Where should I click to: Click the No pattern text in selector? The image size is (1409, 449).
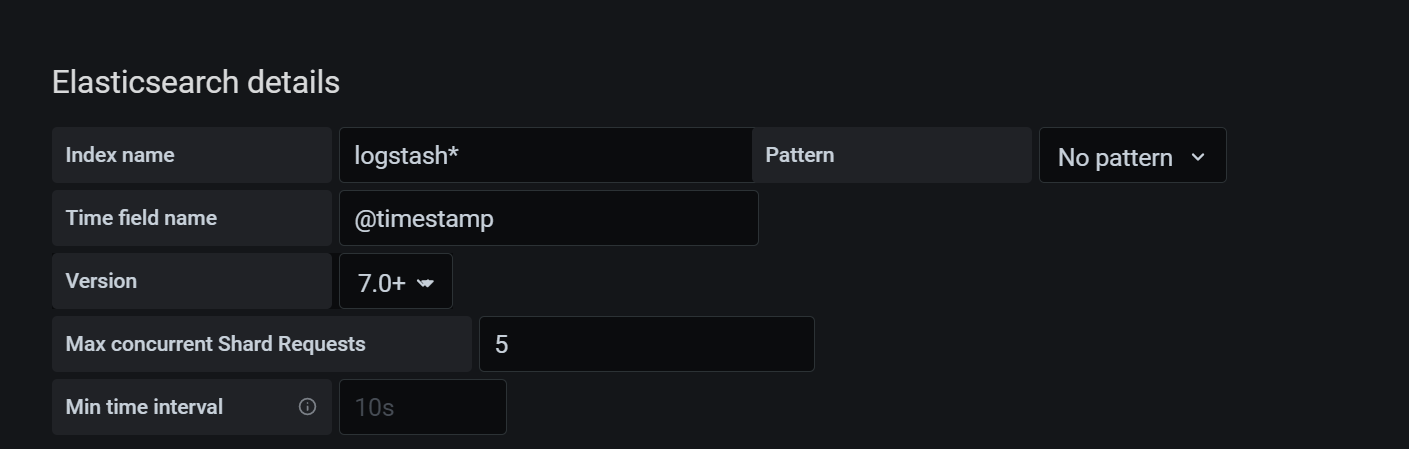click(1115, 157)
